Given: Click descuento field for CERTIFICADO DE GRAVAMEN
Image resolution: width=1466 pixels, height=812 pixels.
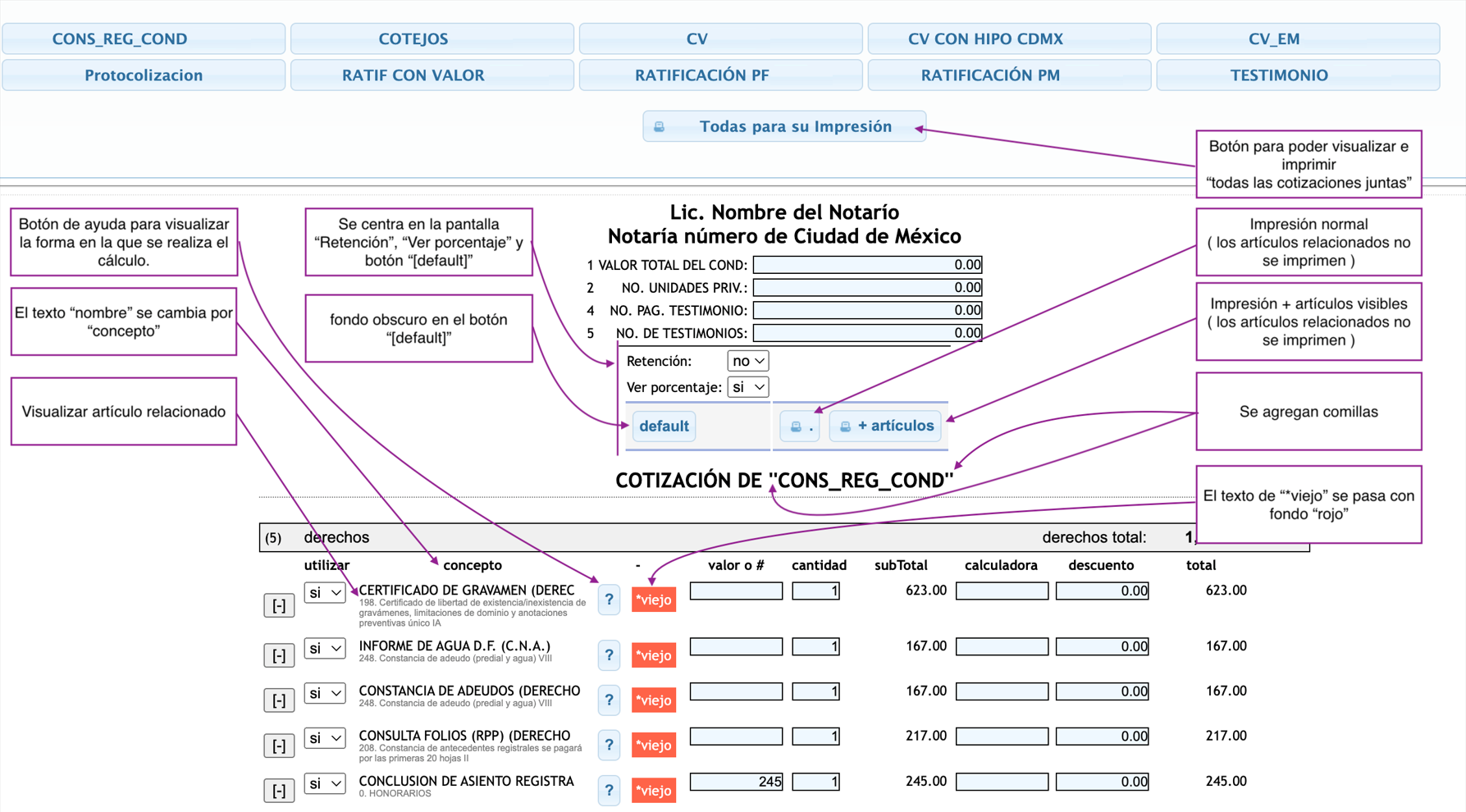Looking at the screenshot, I should pos(1102,591).
